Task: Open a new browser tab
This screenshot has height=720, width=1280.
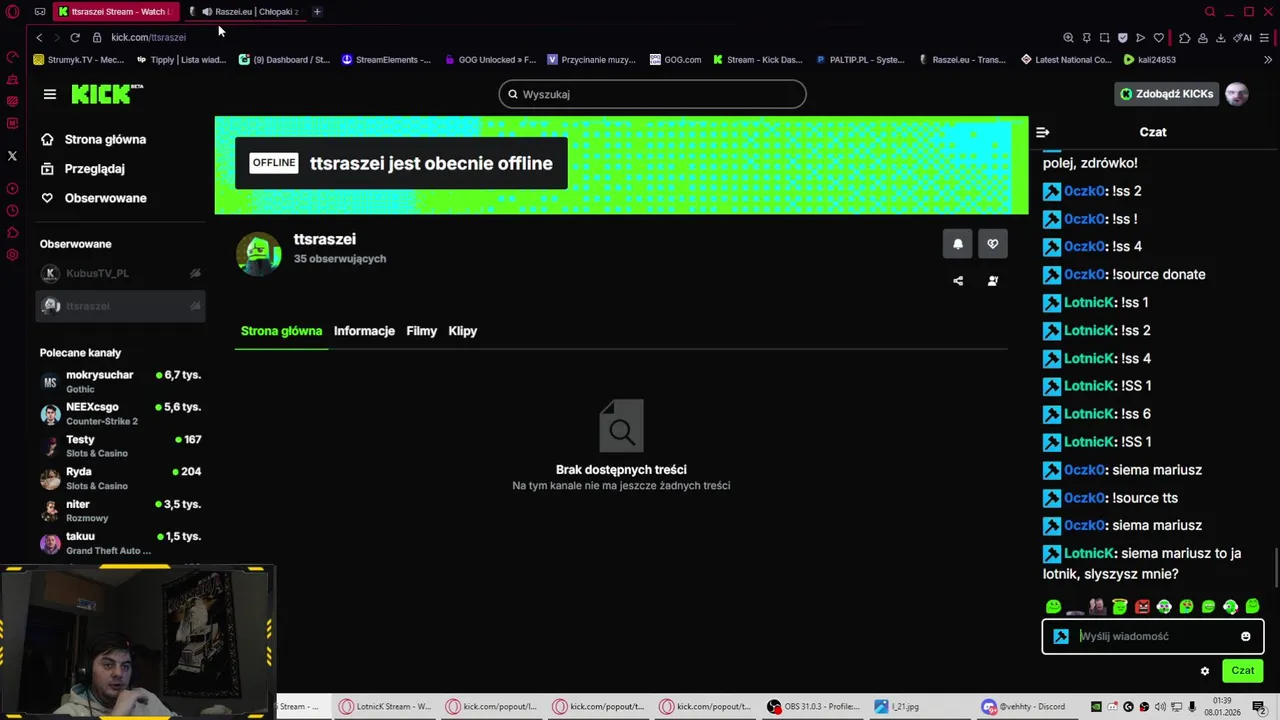Action: [317, 12]
